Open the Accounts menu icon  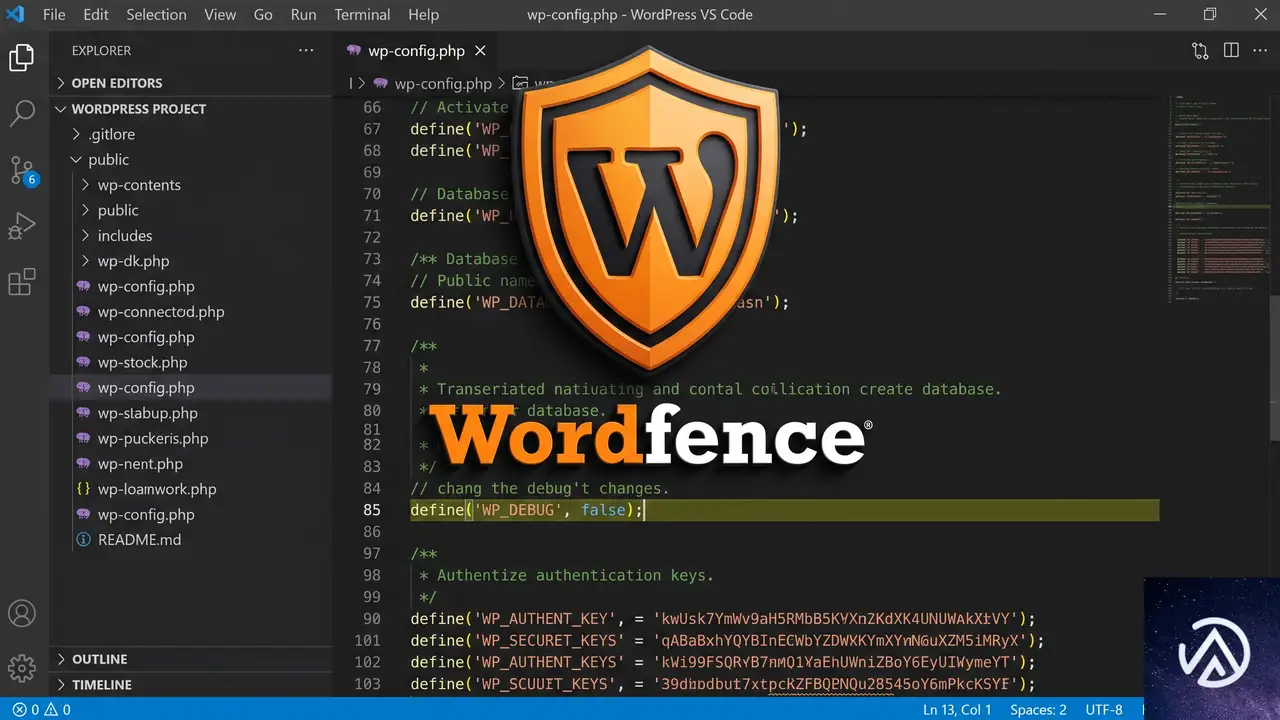pyautogui.click(x=22, y=613)
